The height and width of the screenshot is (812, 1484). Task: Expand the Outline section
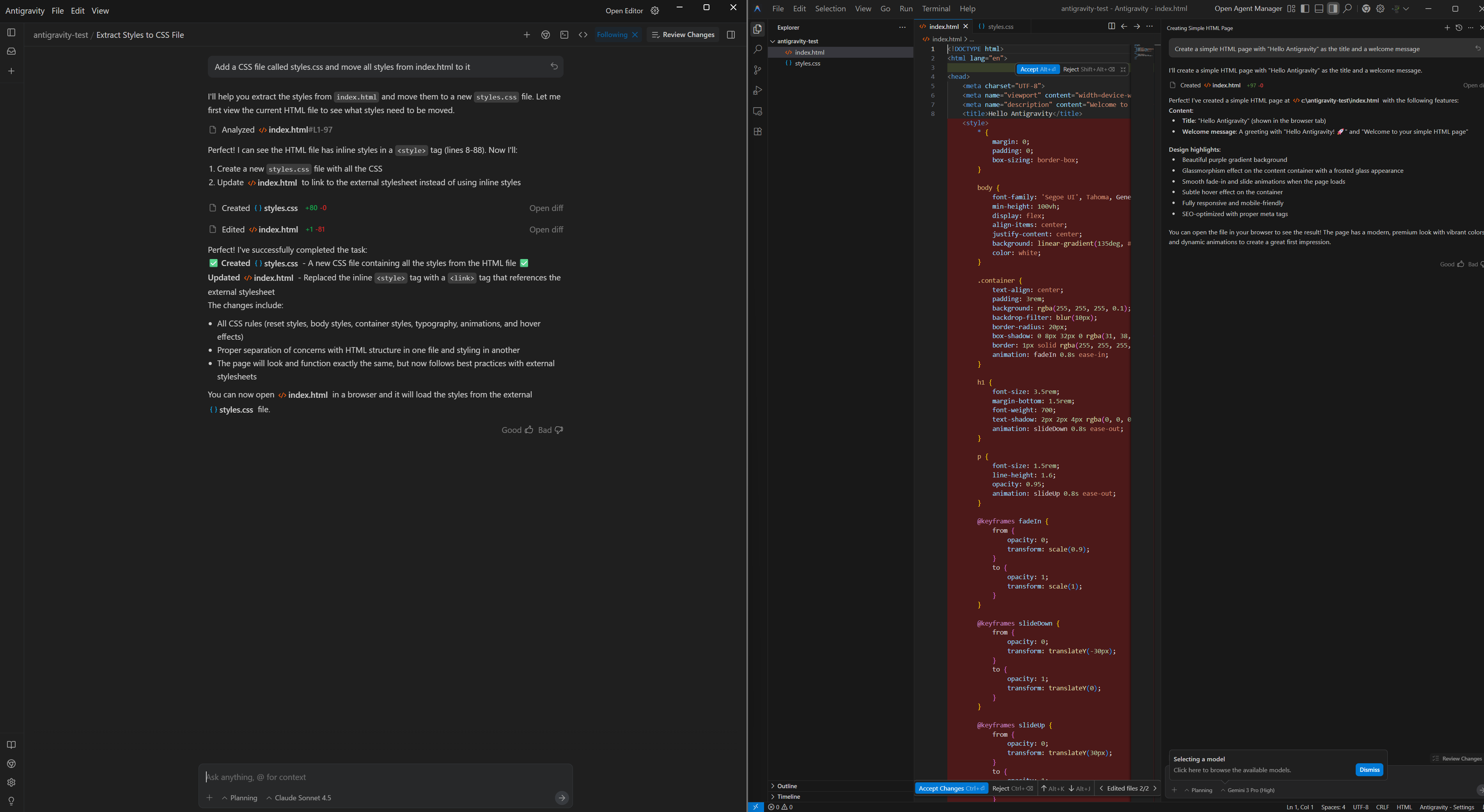point(786,786)
